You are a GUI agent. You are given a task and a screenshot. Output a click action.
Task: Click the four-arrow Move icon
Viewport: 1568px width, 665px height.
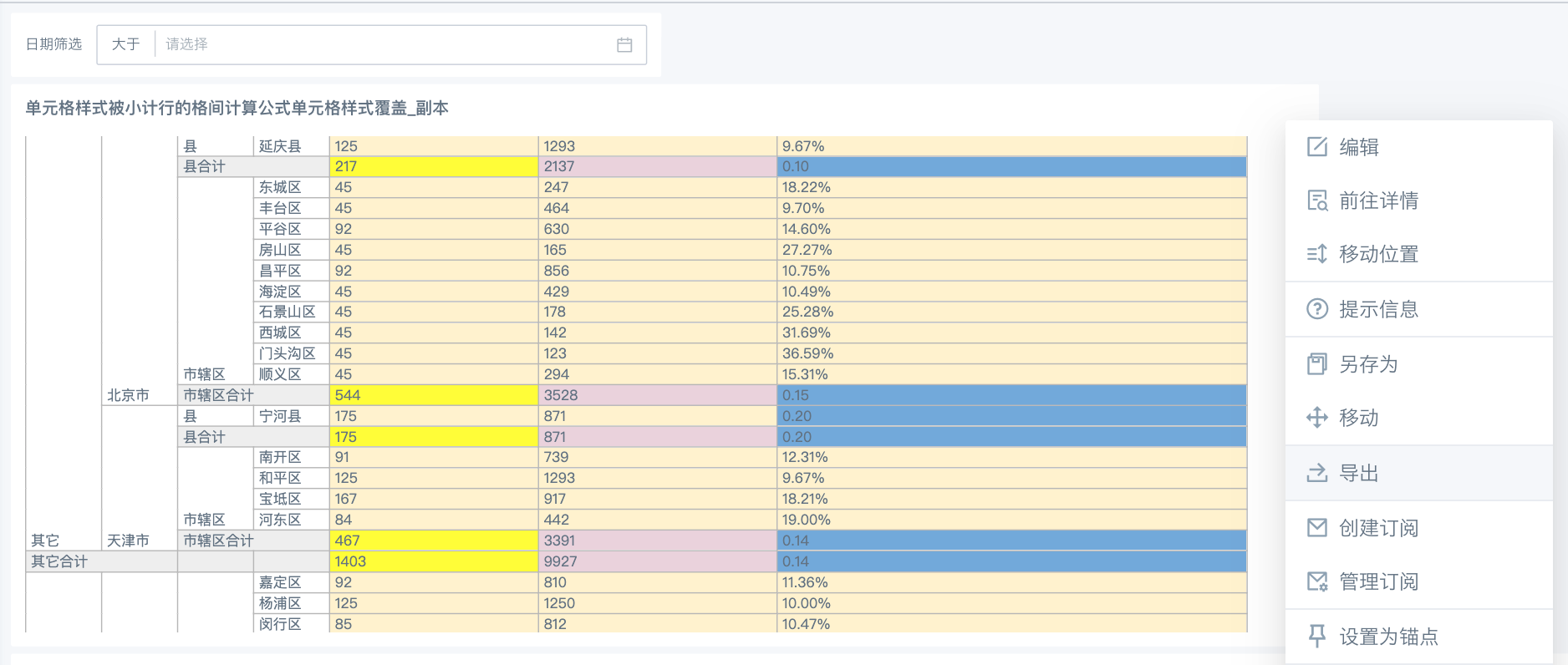(1316, 418)
